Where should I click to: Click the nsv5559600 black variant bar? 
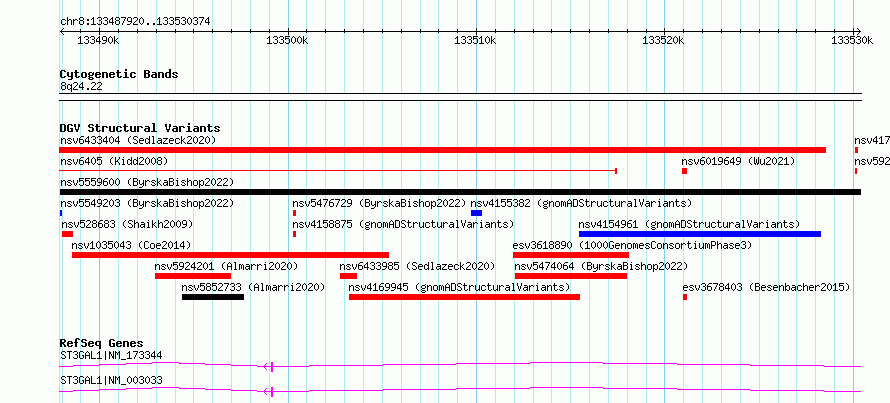coord(460,192)
